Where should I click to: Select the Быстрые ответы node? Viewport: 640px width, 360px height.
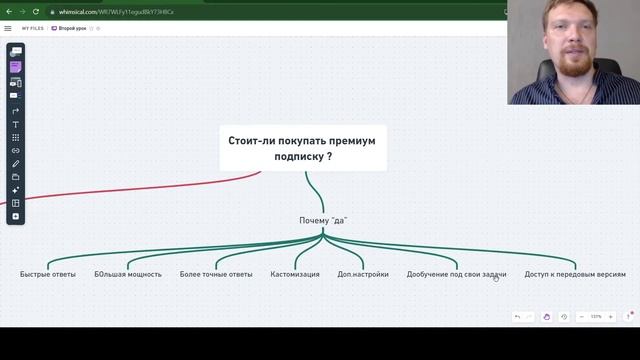(x=48, y=274)
